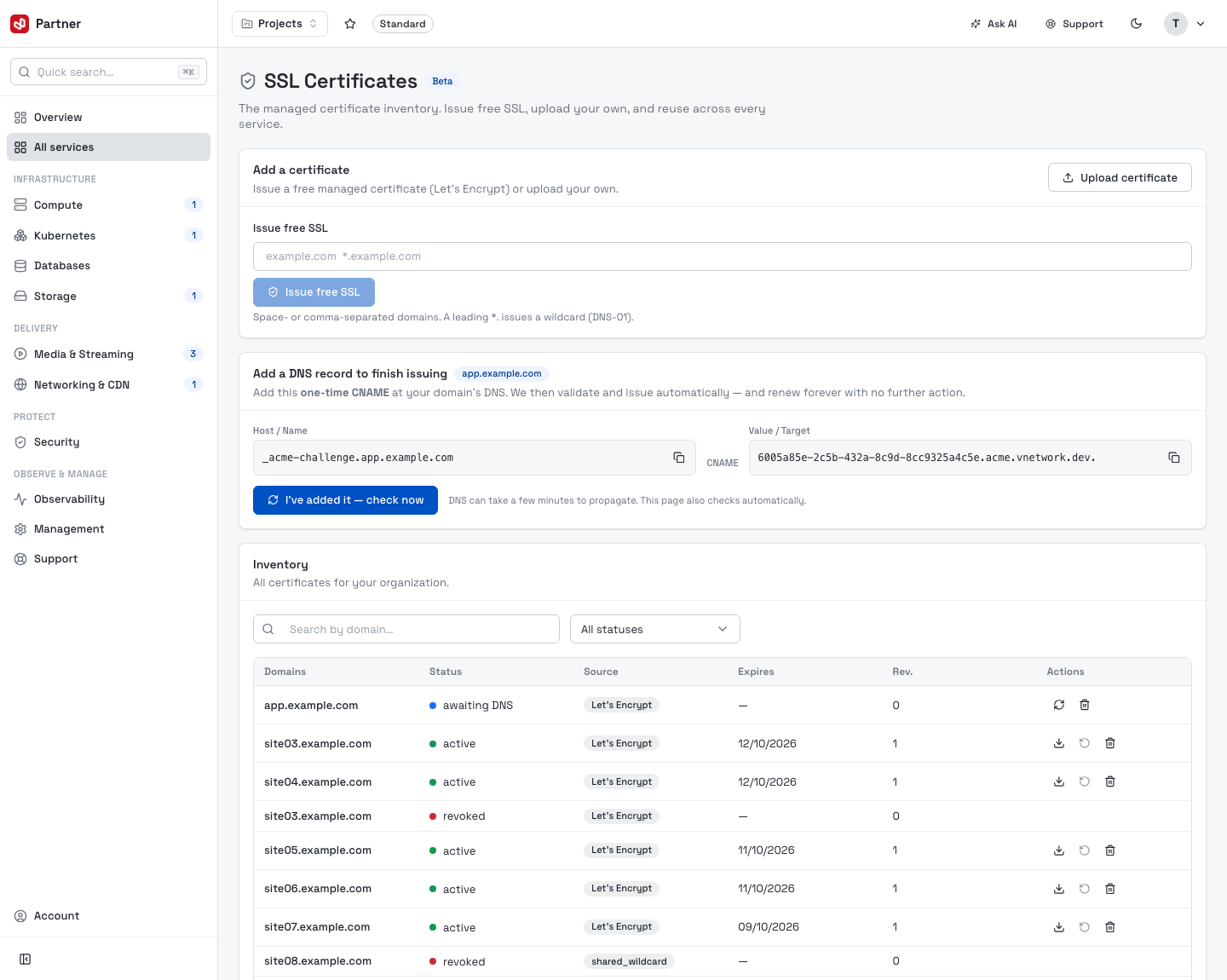
Task: Delete active site03.example.com certificate
Action: click(x=1110, y=743)
